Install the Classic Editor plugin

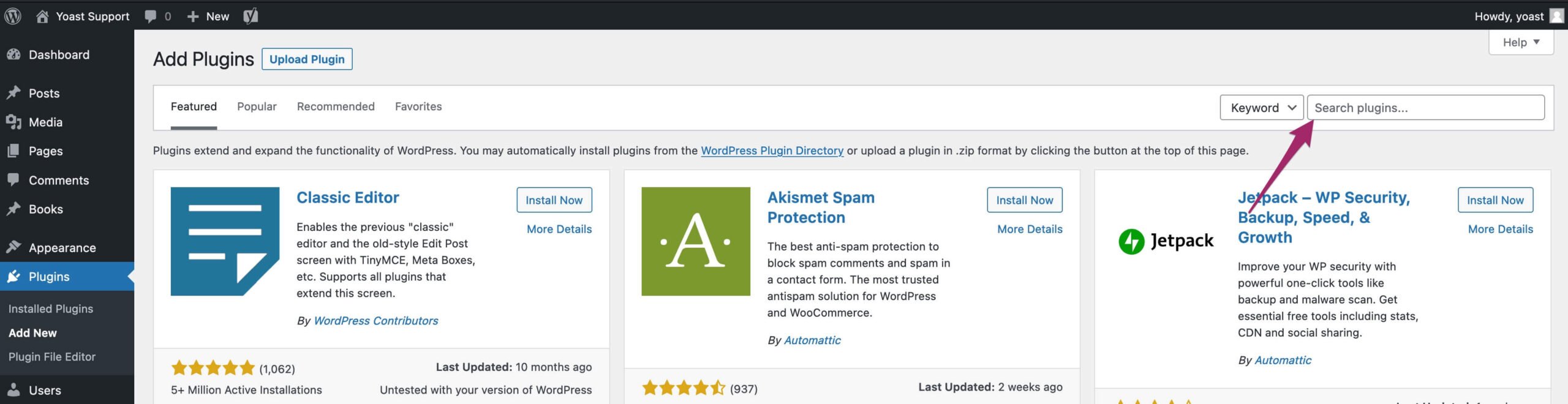(554, 200)
